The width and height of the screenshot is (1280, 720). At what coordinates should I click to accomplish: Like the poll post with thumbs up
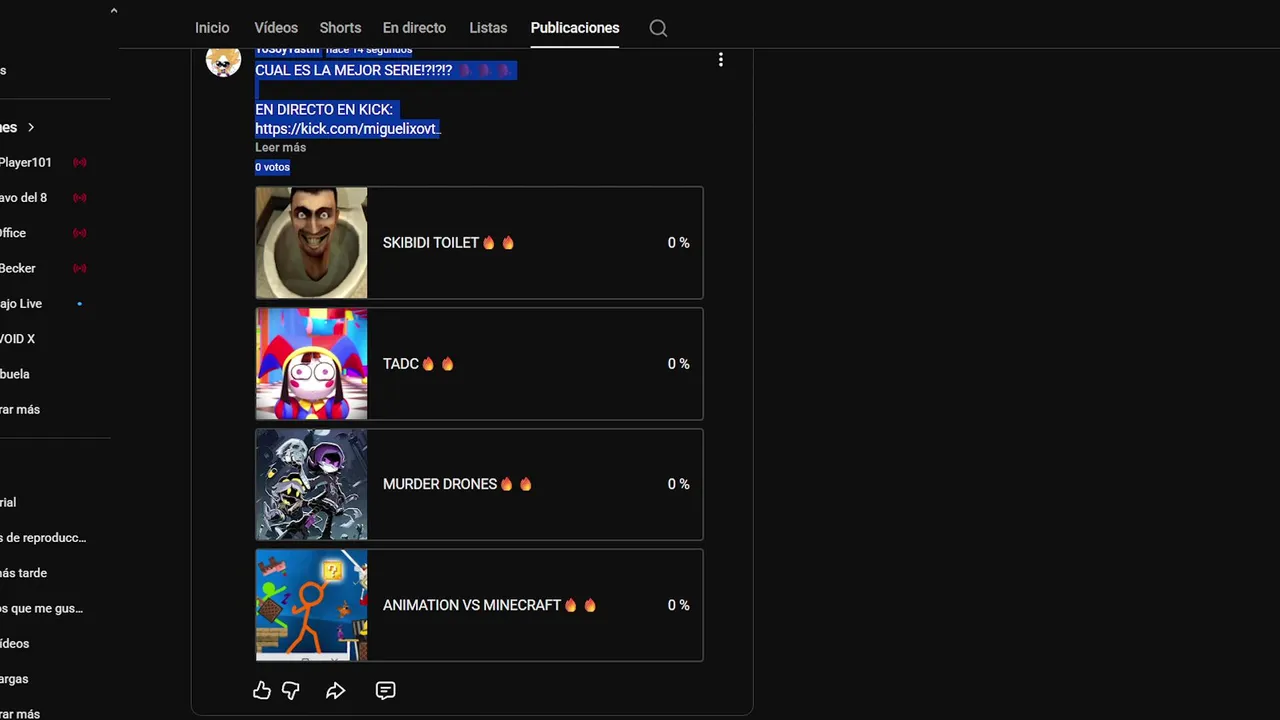click(x=262, y=690)
